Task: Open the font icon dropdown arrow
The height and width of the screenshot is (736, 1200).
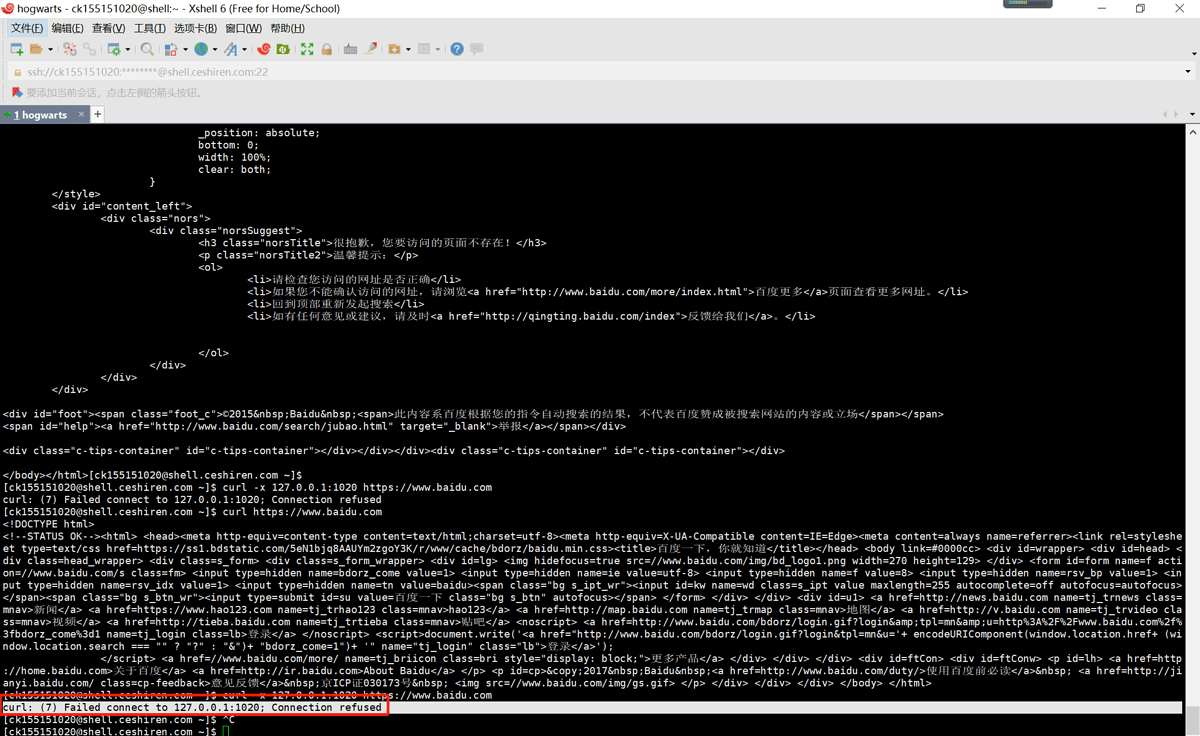Action: click(x=244, y=48)
